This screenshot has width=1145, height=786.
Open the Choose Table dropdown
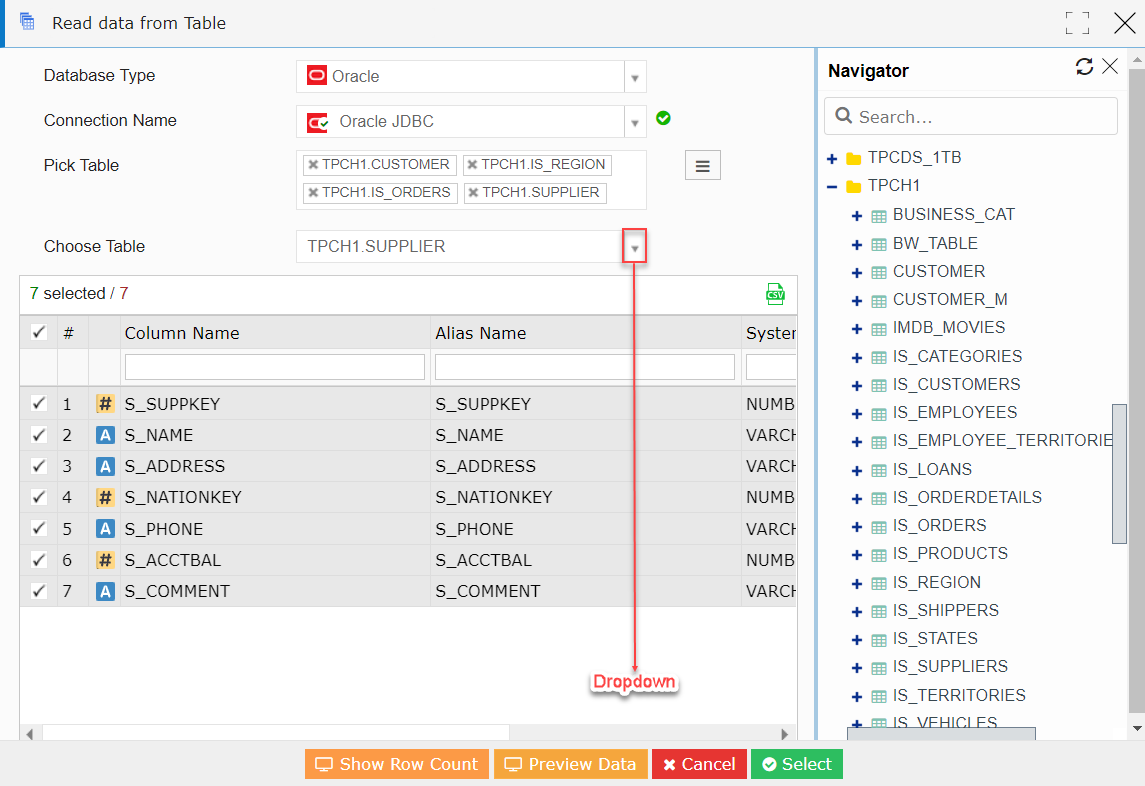[634, 245]
